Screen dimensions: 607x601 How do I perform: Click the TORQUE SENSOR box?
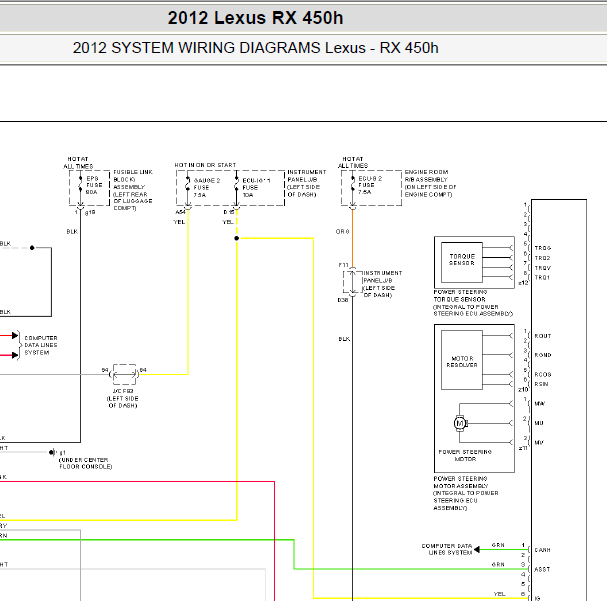tap(462, 262)
